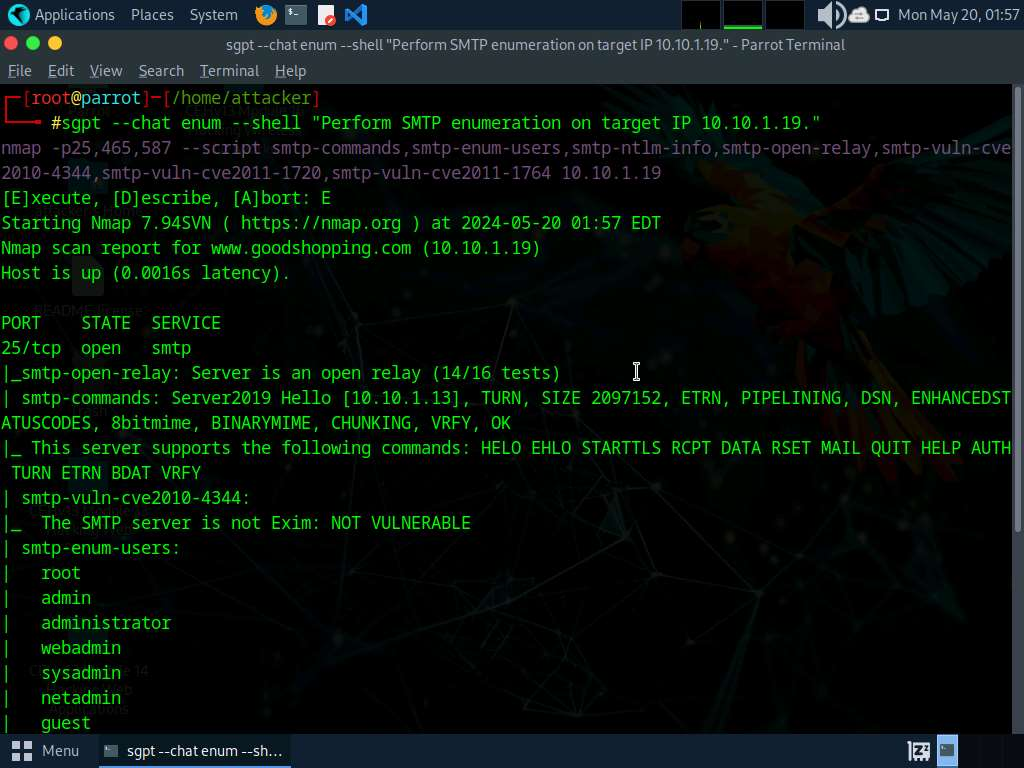Click the Menu button in bottom panel
Screen dimensions: 1024x768
coord(46,750)
